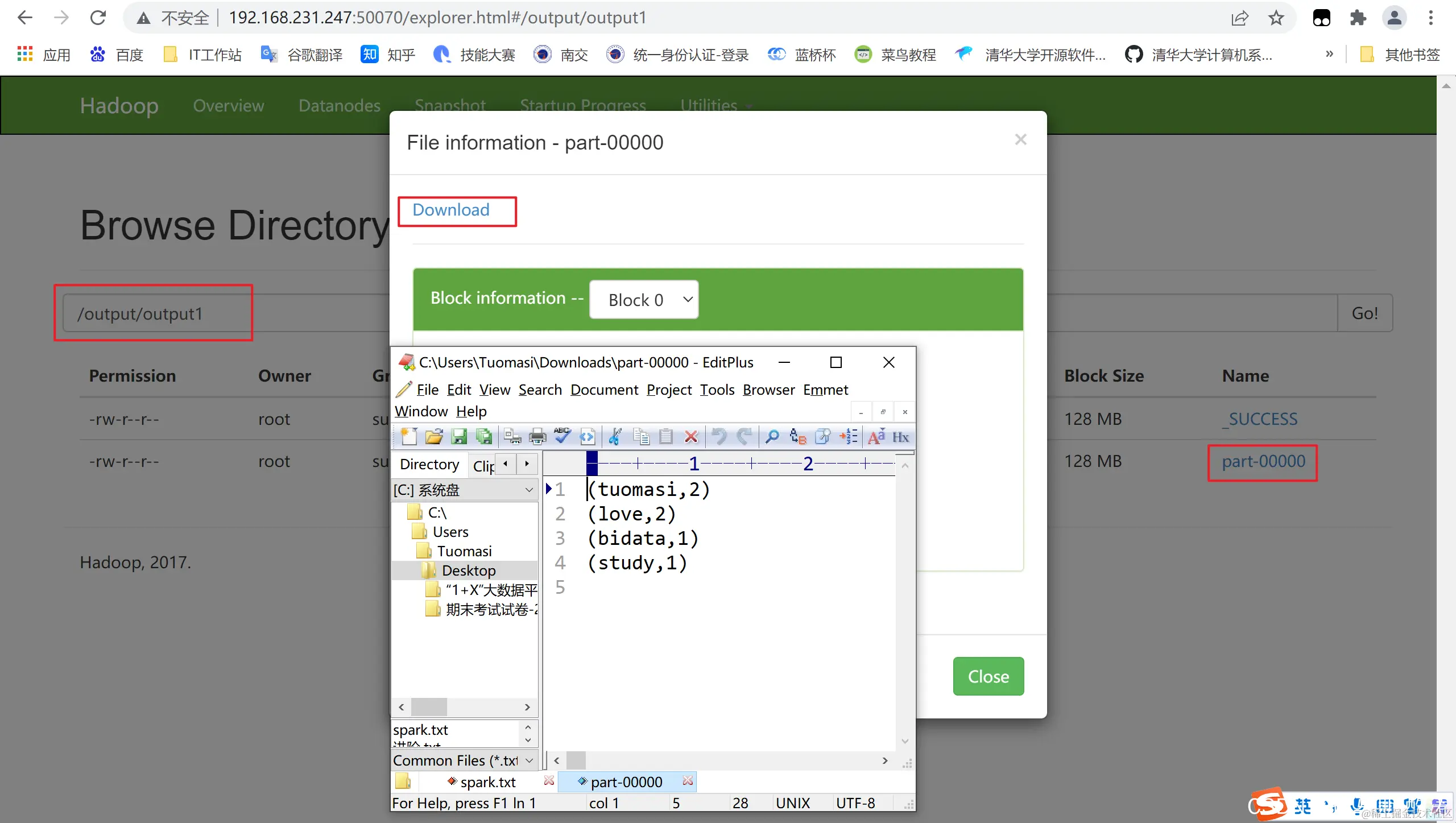
Task: Click the Replace A-to-B icon
Action: tap(797, 437)
